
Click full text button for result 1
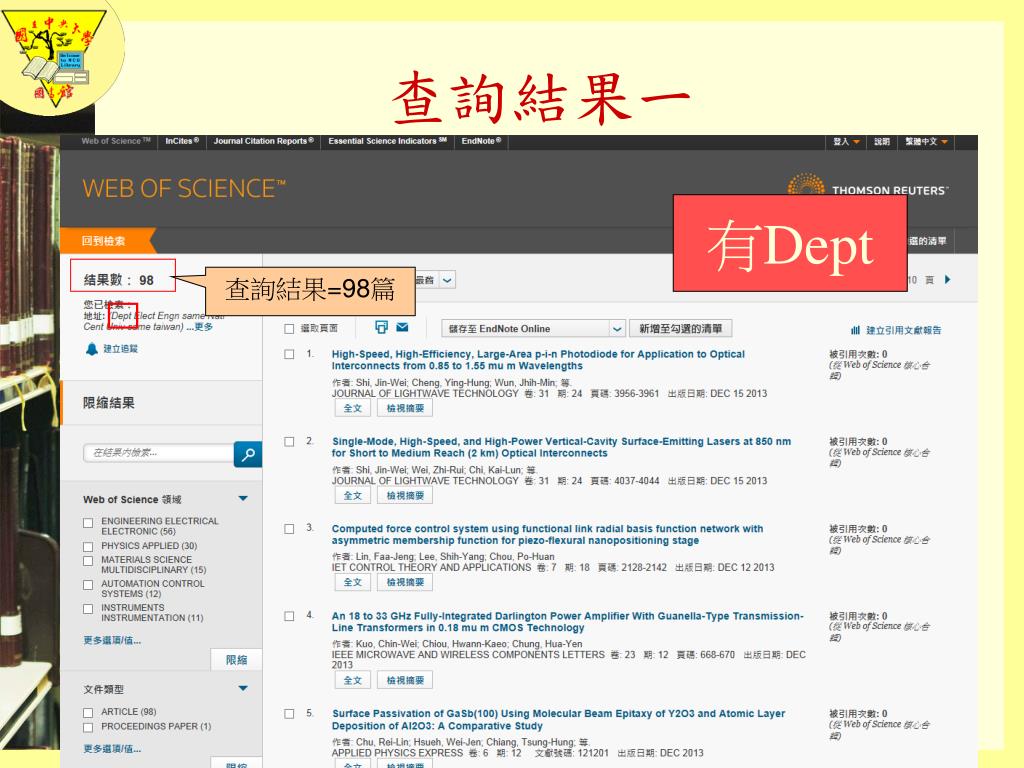(x=353, y=409)
